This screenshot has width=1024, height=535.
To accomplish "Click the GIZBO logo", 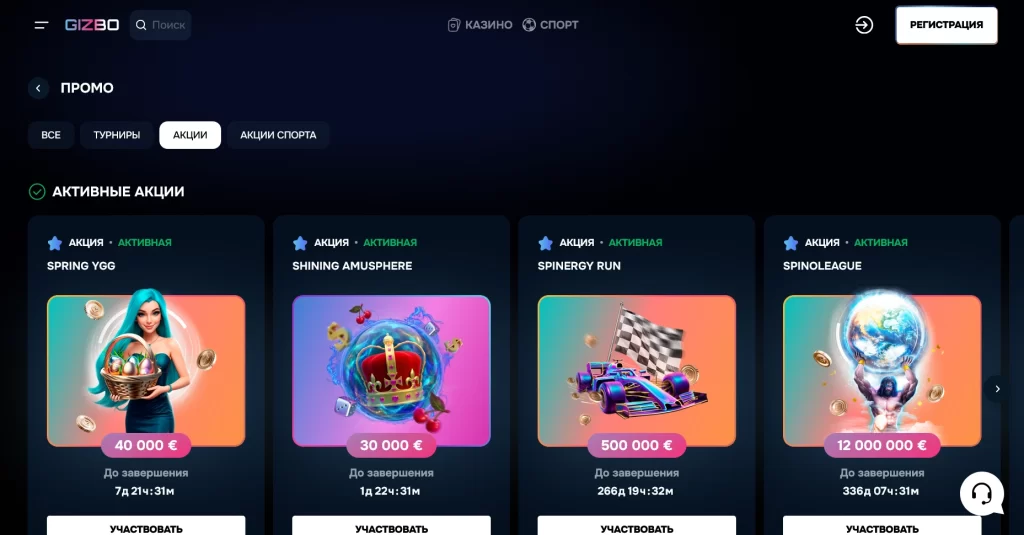I will tap(92, 25).
